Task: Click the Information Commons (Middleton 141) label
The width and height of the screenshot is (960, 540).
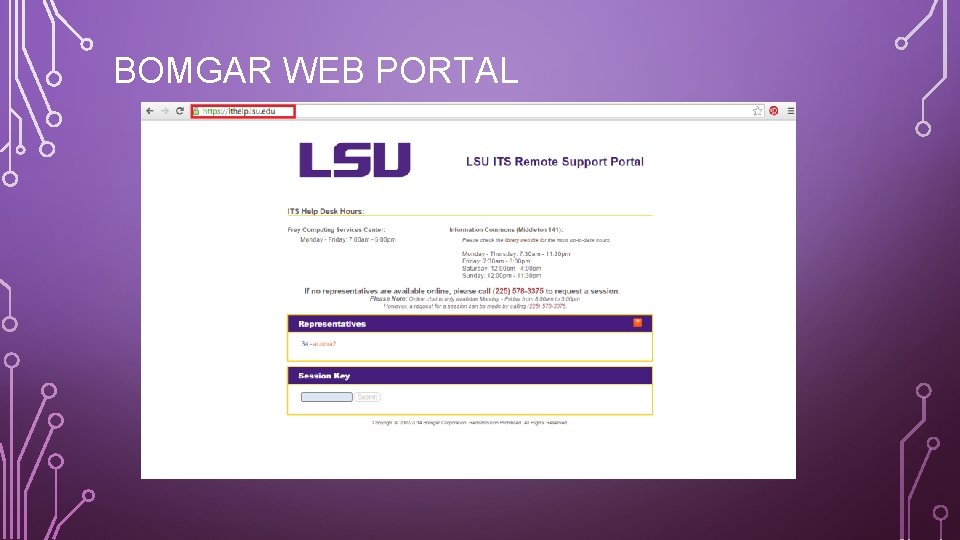Action: 506,230
